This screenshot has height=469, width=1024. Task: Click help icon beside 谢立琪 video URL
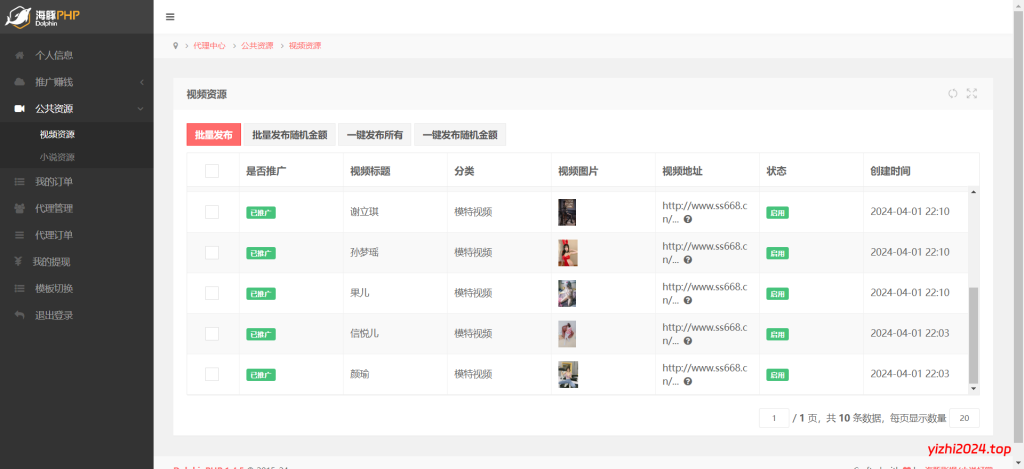coord(688,218)
